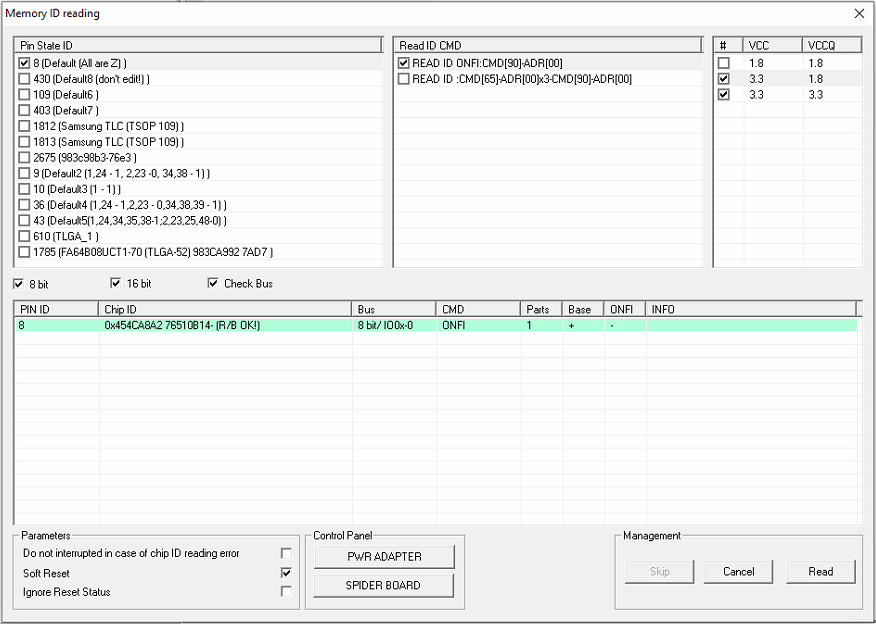Uncheck the VCC 3.3 VCCQ 3.3 row
Image resolution: width=876 pixels, height=624 pixels.
coord(724,95)
